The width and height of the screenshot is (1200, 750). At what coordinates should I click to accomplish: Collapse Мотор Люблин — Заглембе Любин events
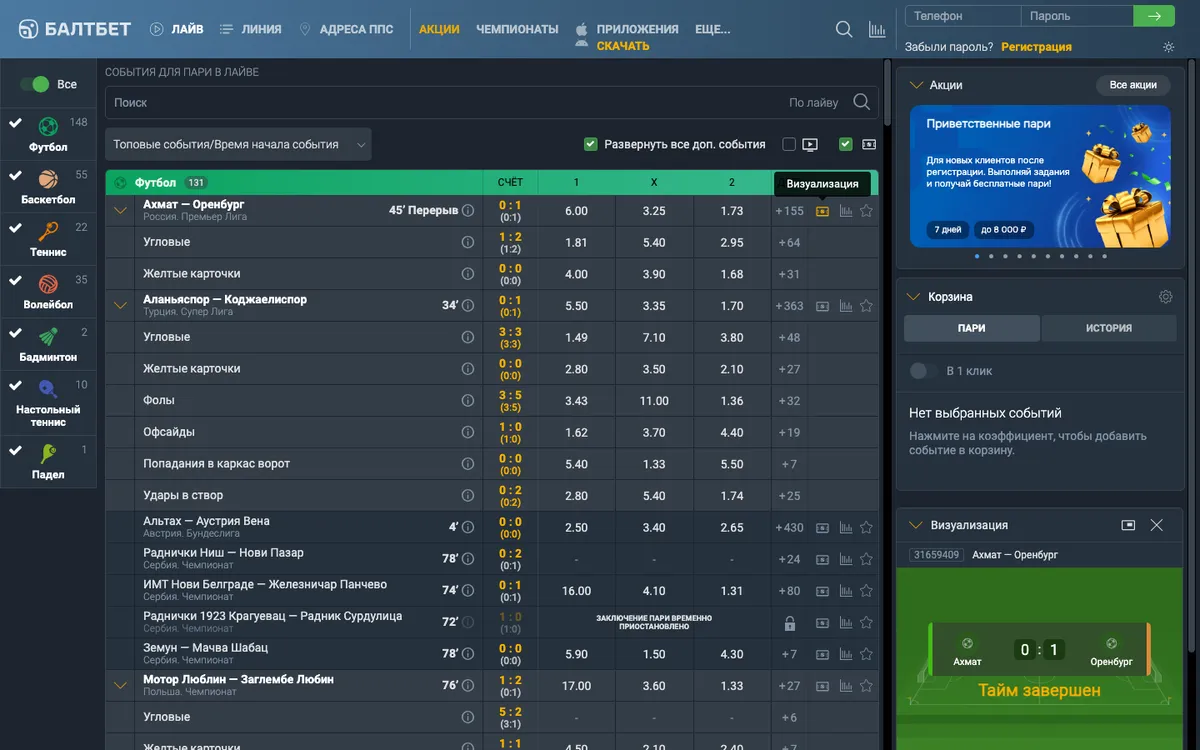coord(121,686)
